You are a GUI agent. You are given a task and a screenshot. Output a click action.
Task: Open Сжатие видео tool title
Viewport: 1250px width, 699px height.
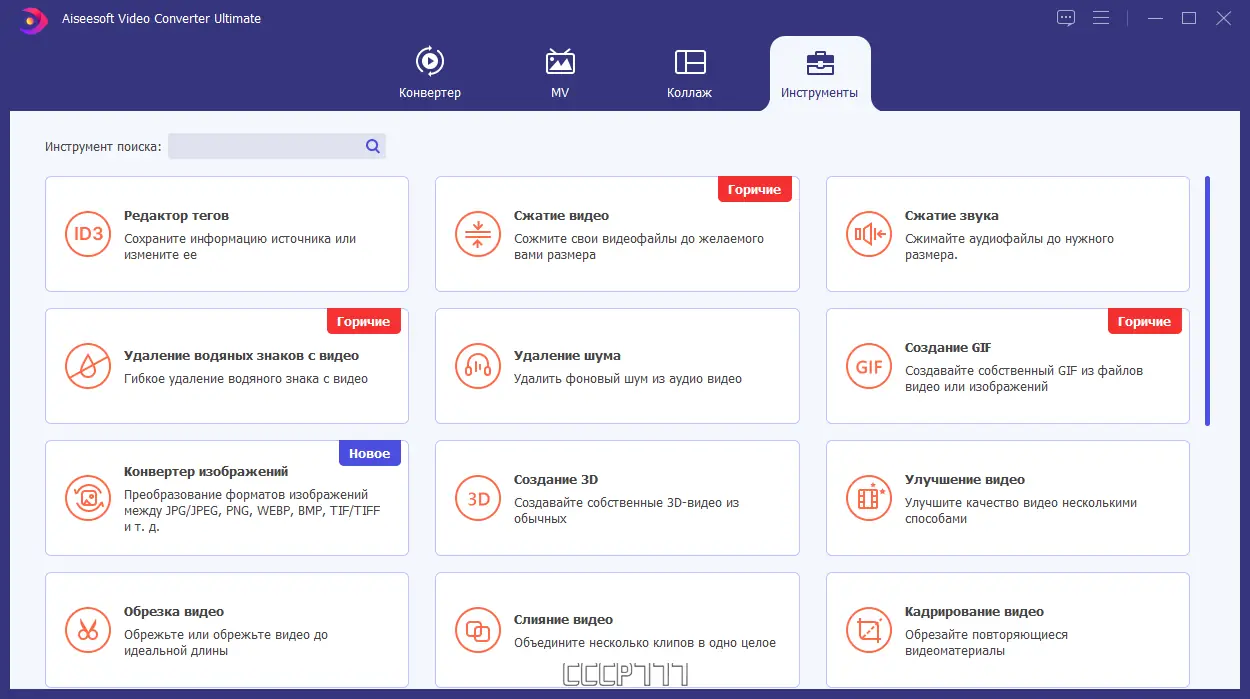point(561,215)
